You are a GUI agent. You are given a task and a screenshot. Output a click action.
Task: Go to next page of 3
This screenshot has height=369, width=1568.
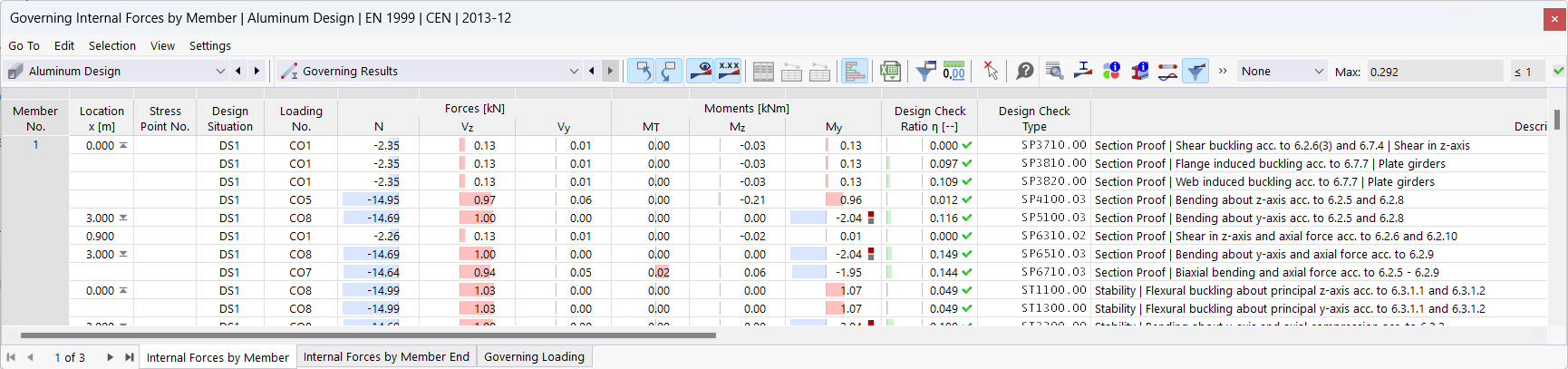pos(110,357)
